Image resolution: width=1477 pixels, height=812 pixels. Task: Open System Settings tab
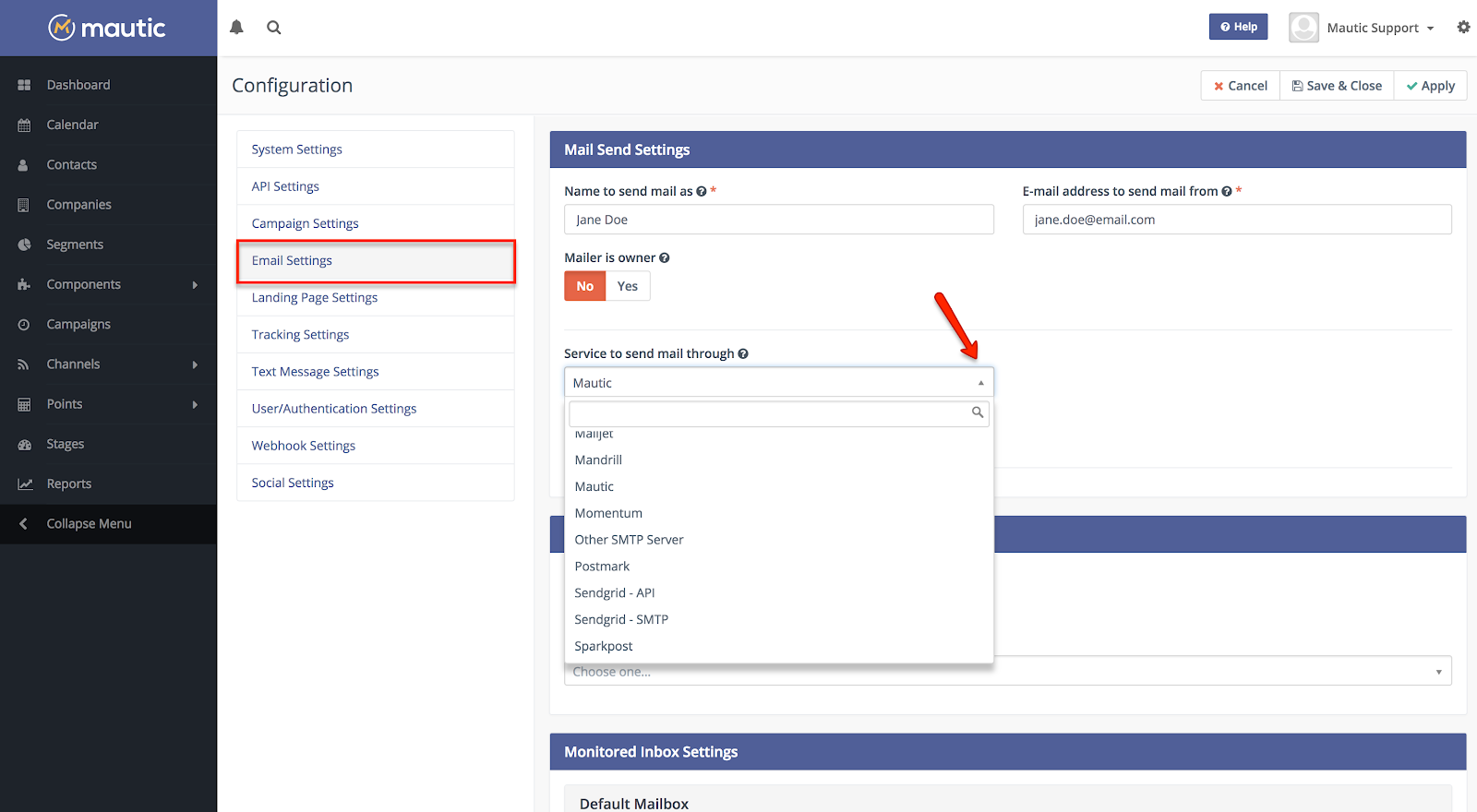[376, 149]
